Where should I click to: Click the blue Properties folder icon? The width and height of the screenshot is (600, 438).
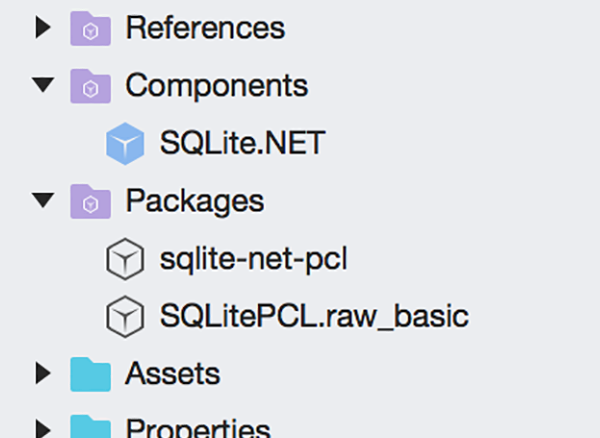coord(89,428)
